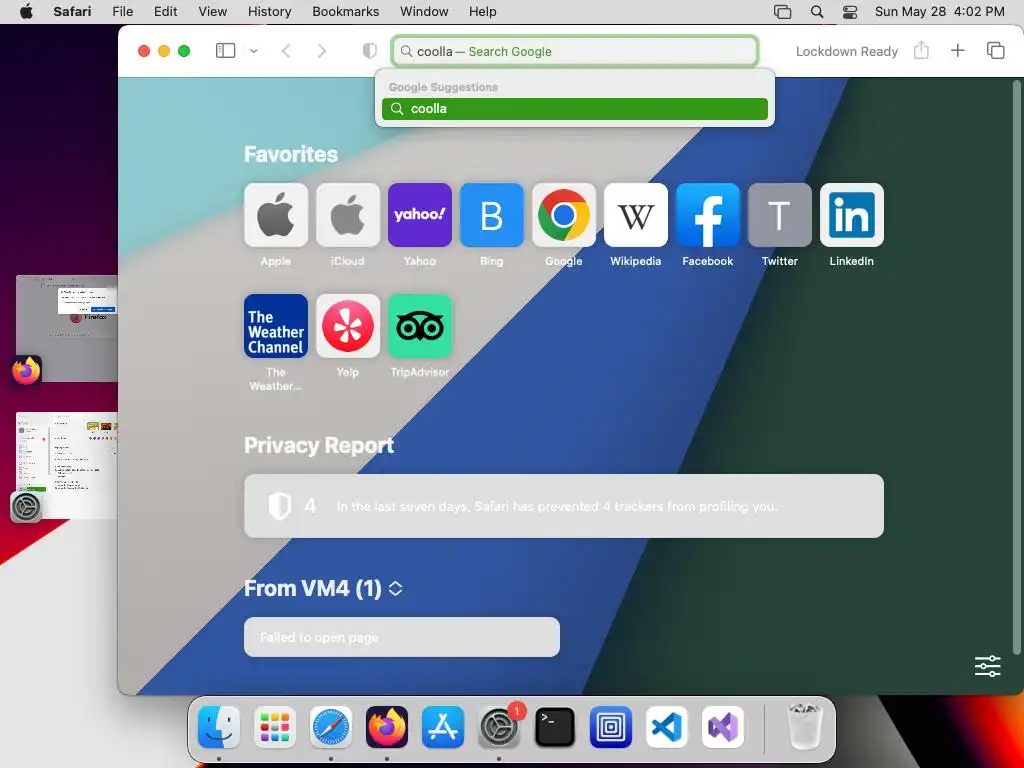
Task: Open Launchpad from the Dock
Action: pos(274,727)
